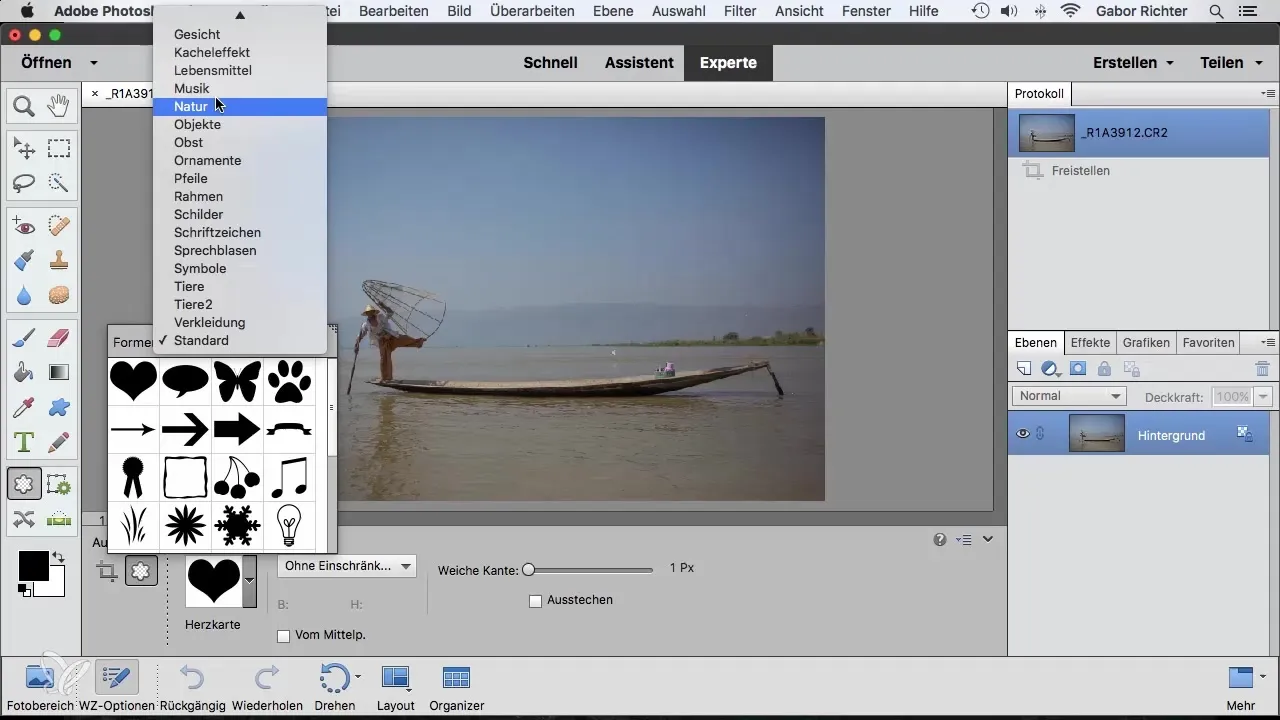Open the Filter menu
Image resolution: width=1280 pixels, height=720 pixels.
click(740, 11)
